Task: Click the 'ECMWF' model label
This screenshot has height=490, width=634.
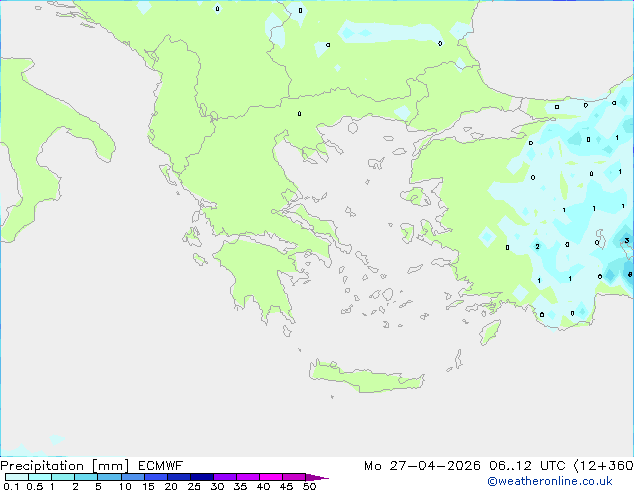Action: pyautogui.click(x=161, y=466)
